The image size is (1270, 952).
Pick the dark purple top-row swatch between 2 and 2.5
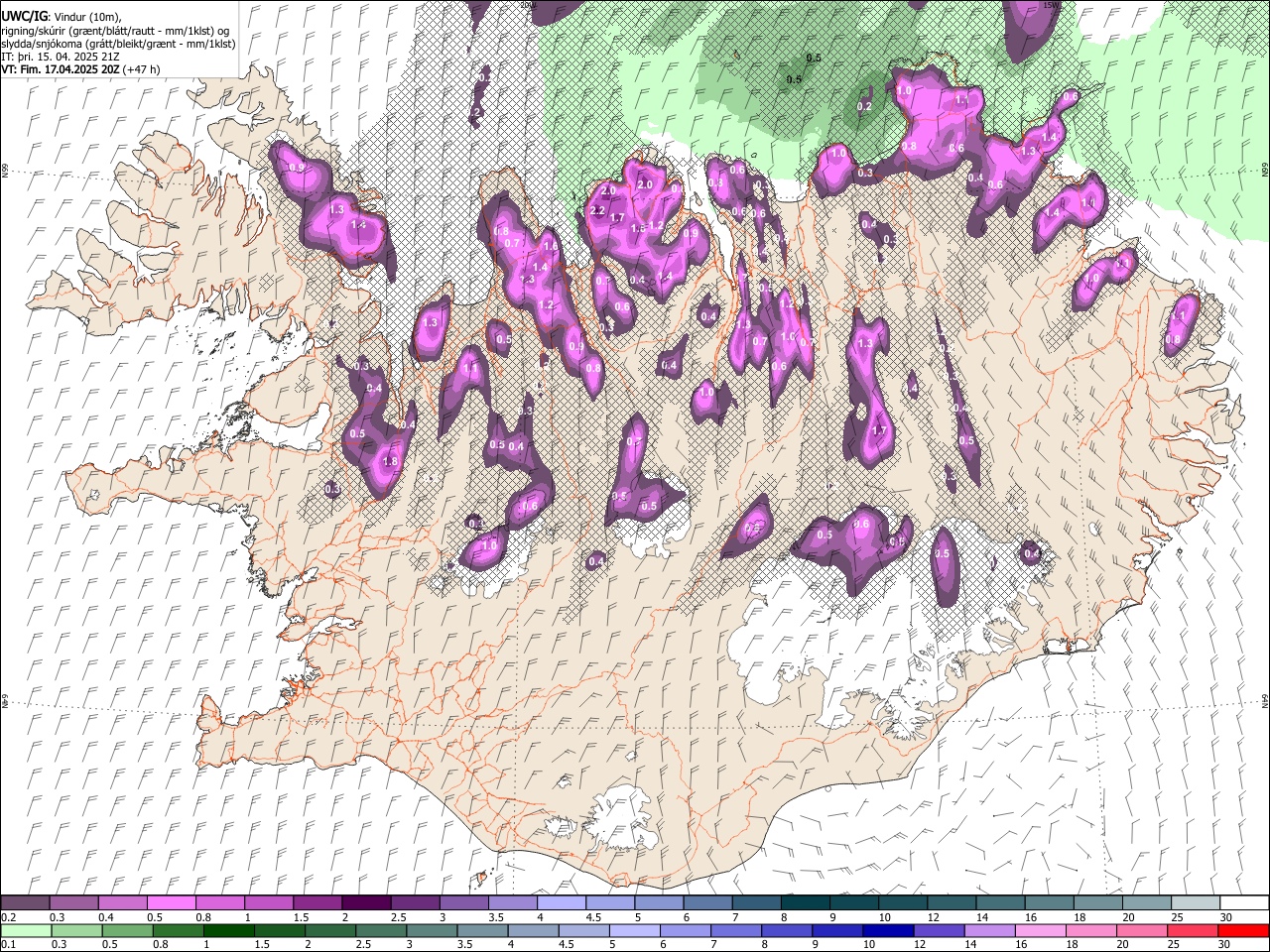366,902
